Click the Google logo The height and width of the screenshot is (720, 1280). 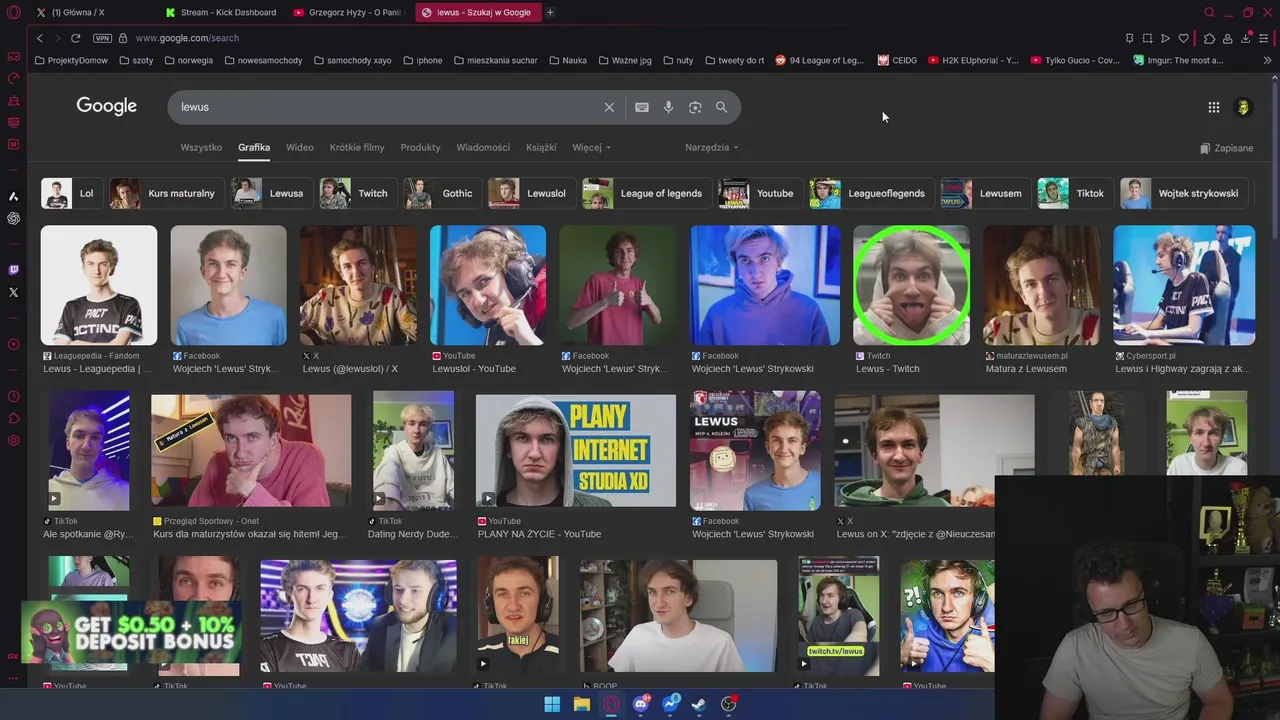(106, 106)
